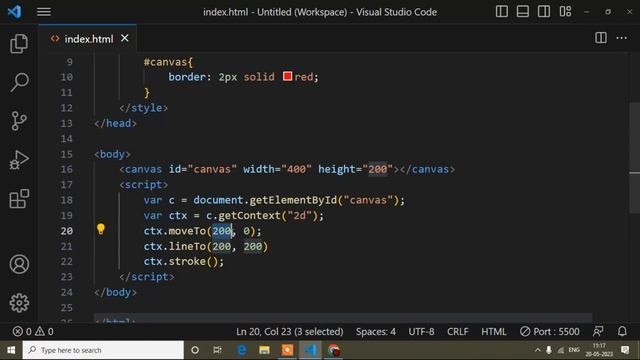This screenshot has width=640, height=360.
Task: Show hidden system tray icons
Action: (x=538, y=350)
